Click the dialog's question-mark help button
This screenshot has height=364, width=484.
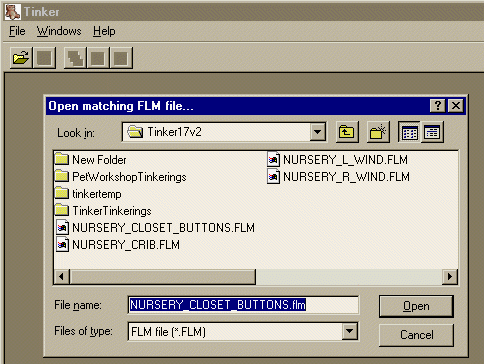click(438, 106)
